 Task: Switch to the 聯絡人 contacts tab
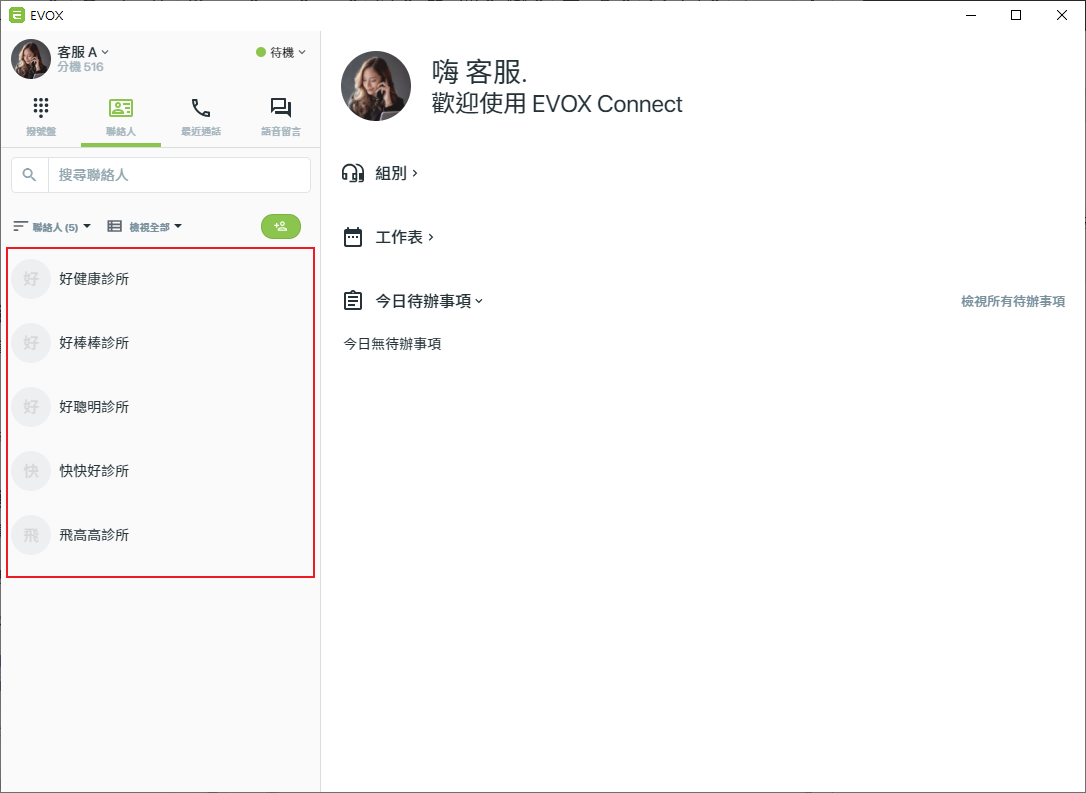click(x=121, y=117)
